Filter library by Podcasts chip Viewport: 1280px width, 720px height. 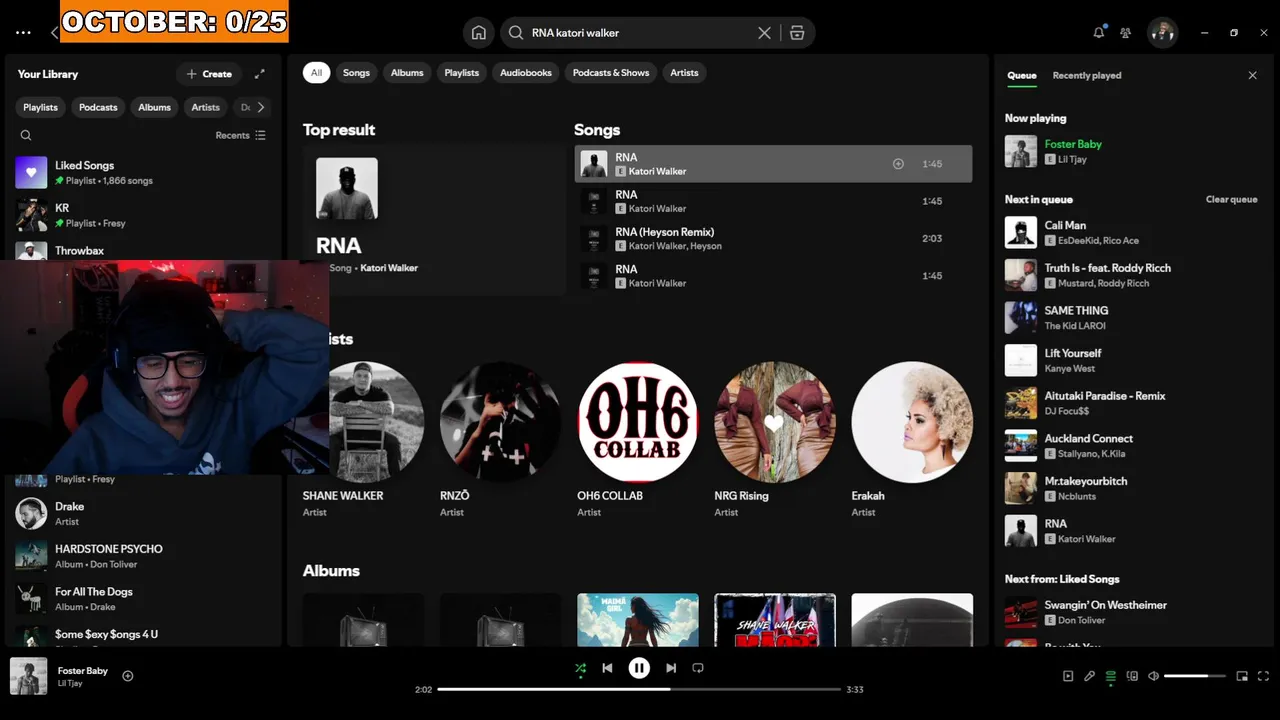point(98,107)
